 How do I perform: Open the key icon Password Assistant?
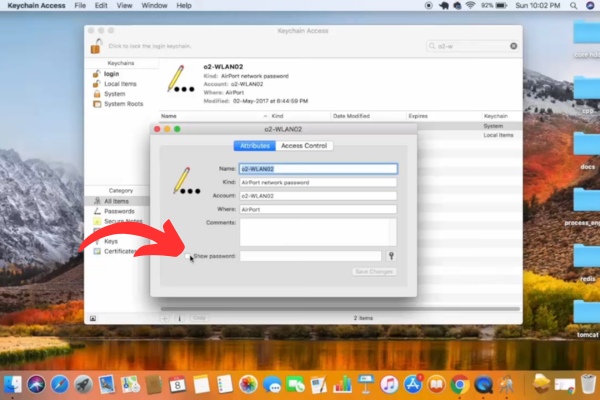click(x=391, y=256)
